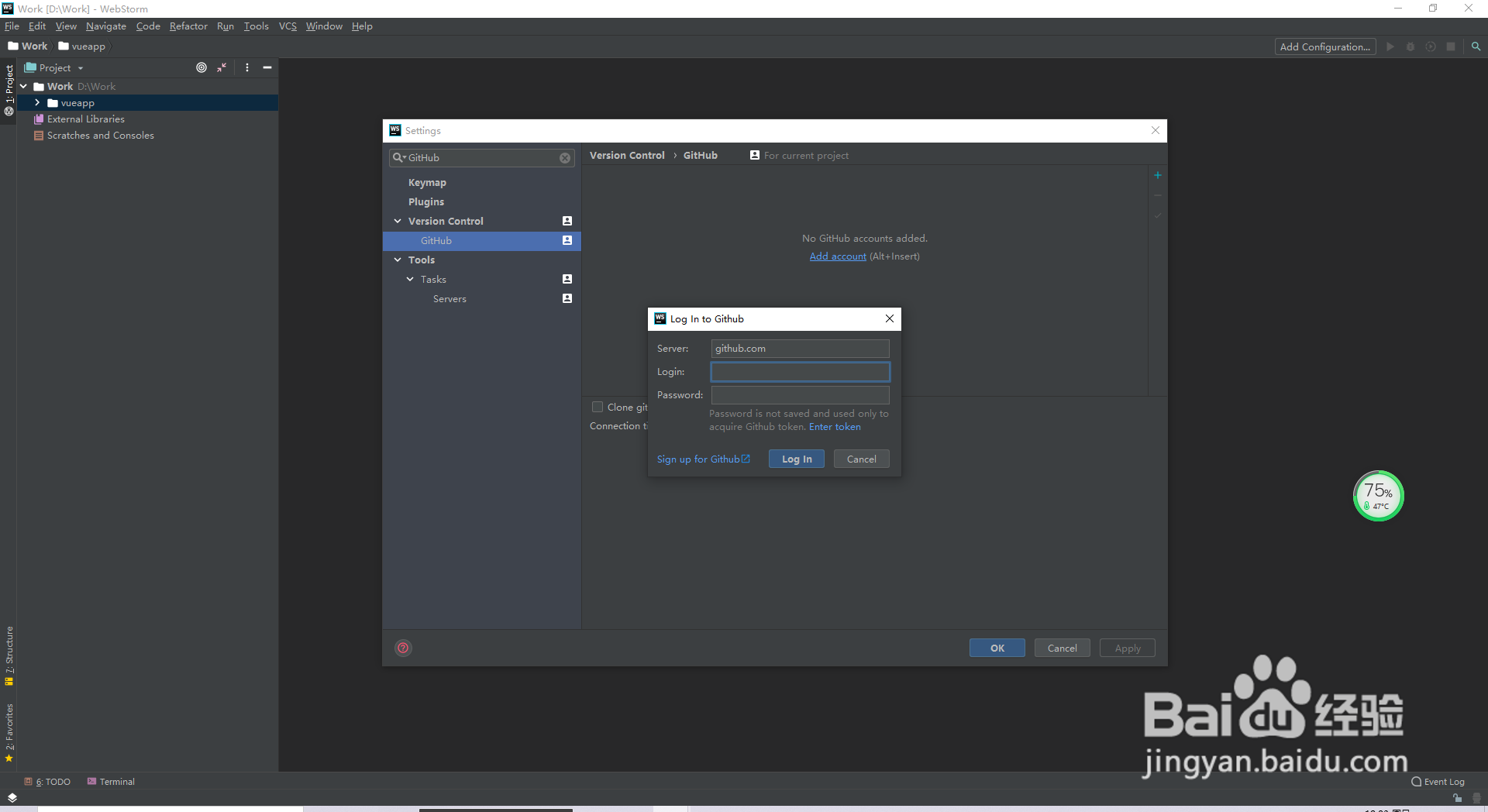Click the plus icon to add a GitHub account

pyautogui.click(x=1158, y=175)
